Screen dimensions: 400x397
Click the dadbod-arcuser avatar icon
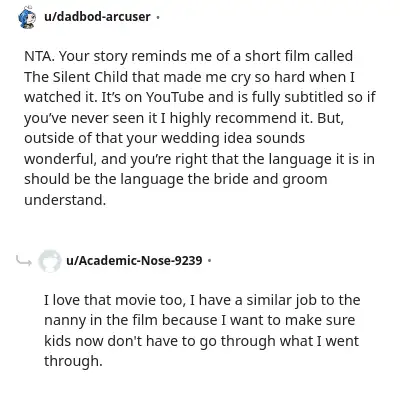pyautogui.click(x=27, y=17)
